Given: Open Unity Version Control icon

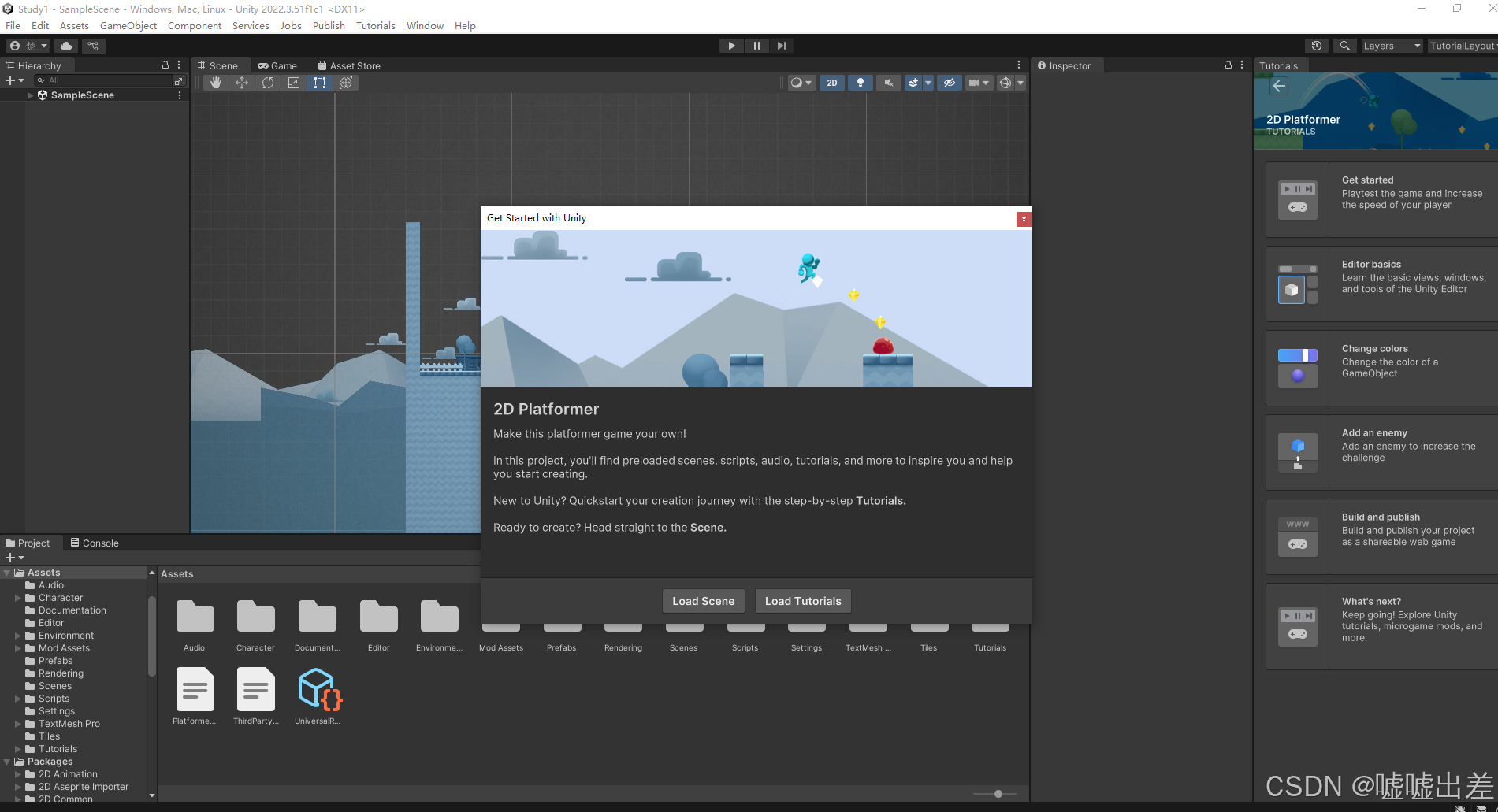Looking at the screenshot, I should 93,46.
